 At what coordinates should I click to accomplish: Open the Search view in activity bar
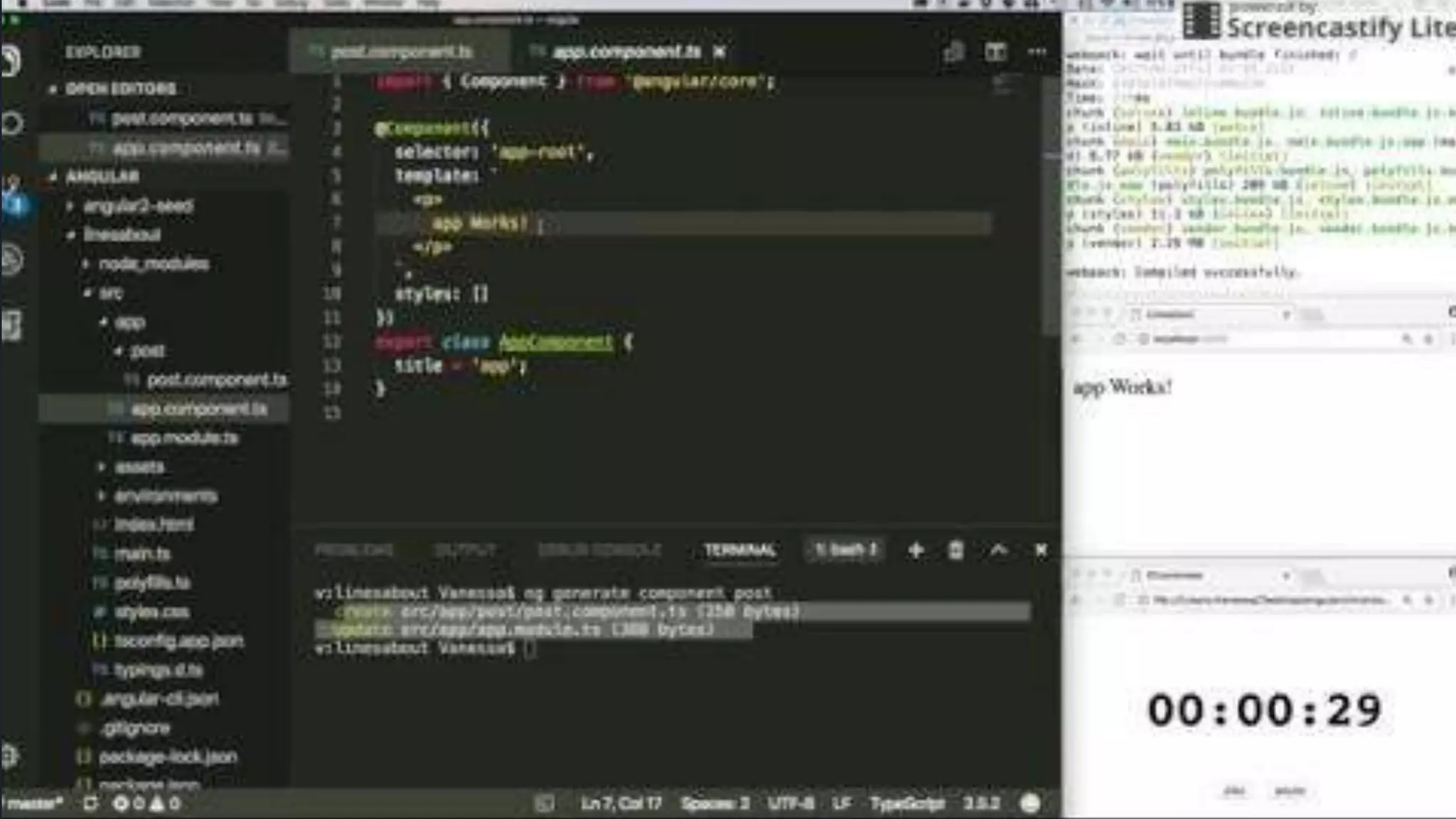tap(11, 124)
